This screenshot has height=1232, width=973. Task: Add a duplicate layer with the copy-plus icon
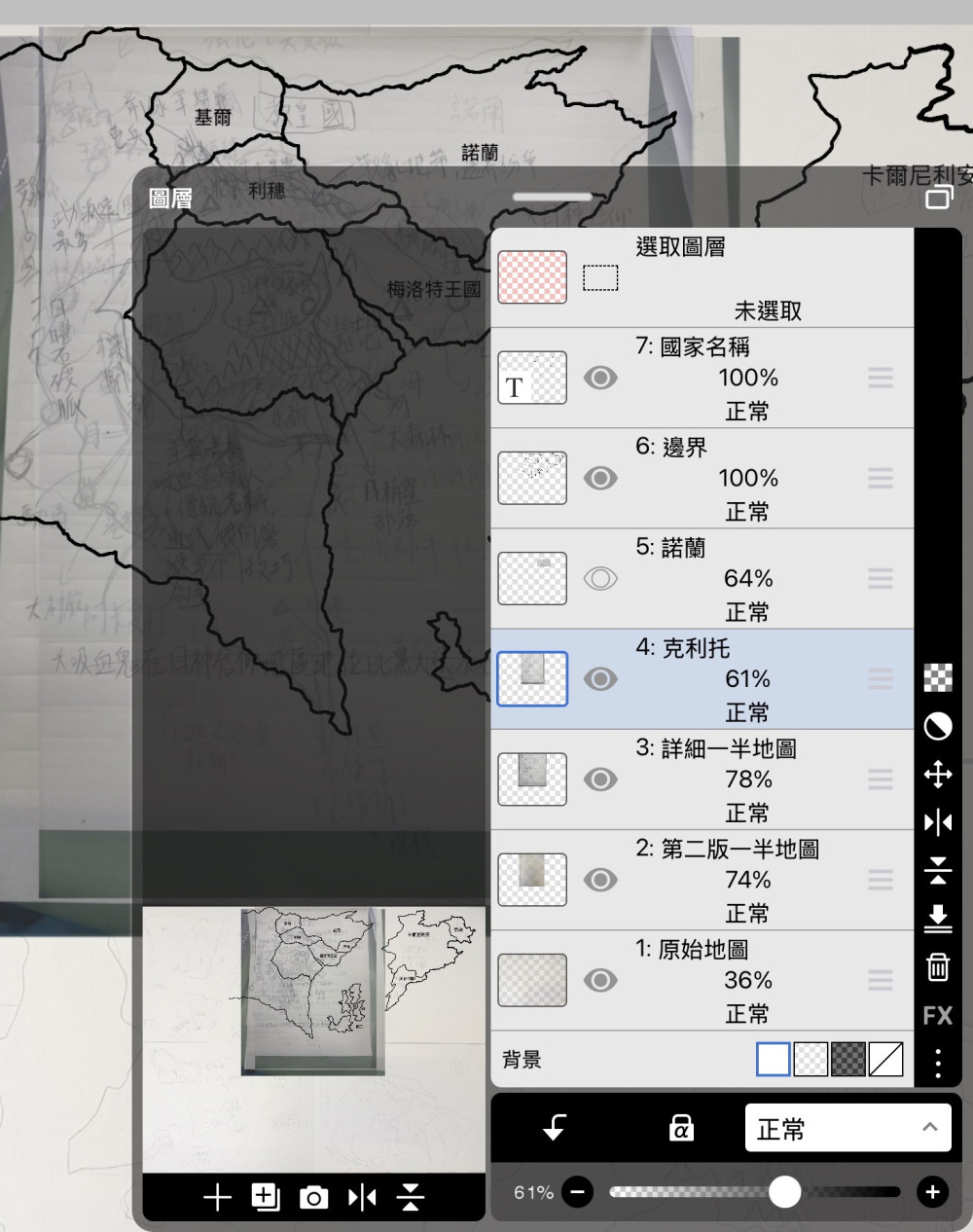(x=266, y=1197)
